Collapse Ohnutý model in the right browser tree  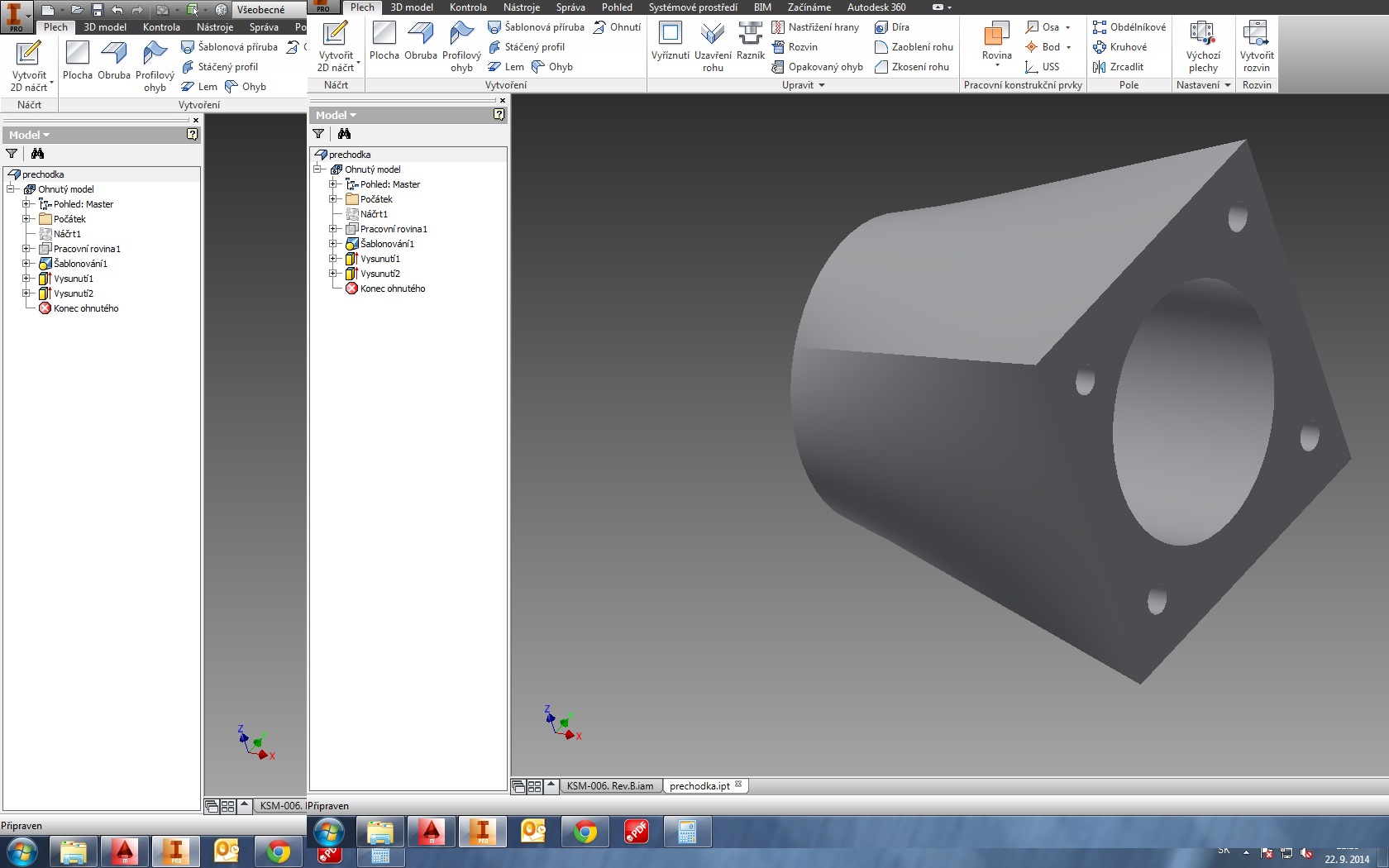click(317, 169)
